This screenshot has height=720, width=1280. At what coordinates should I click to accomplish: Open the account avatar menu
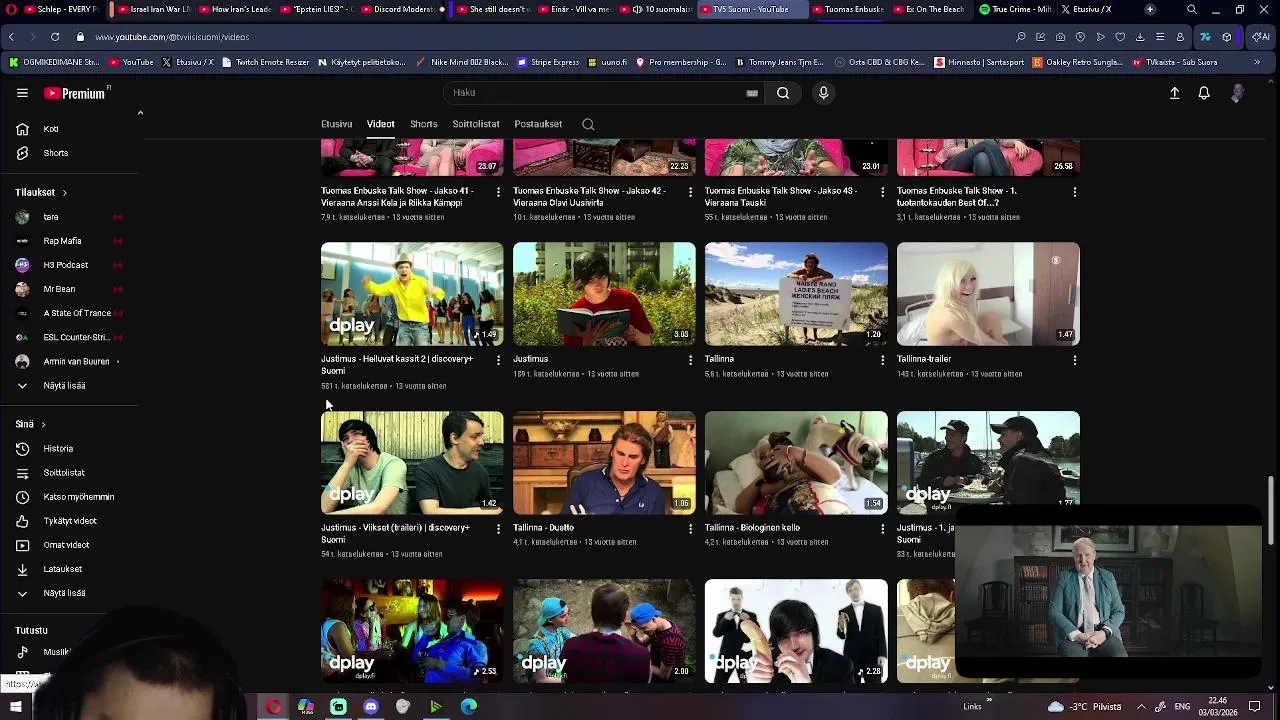click(x=1237, y=93)
